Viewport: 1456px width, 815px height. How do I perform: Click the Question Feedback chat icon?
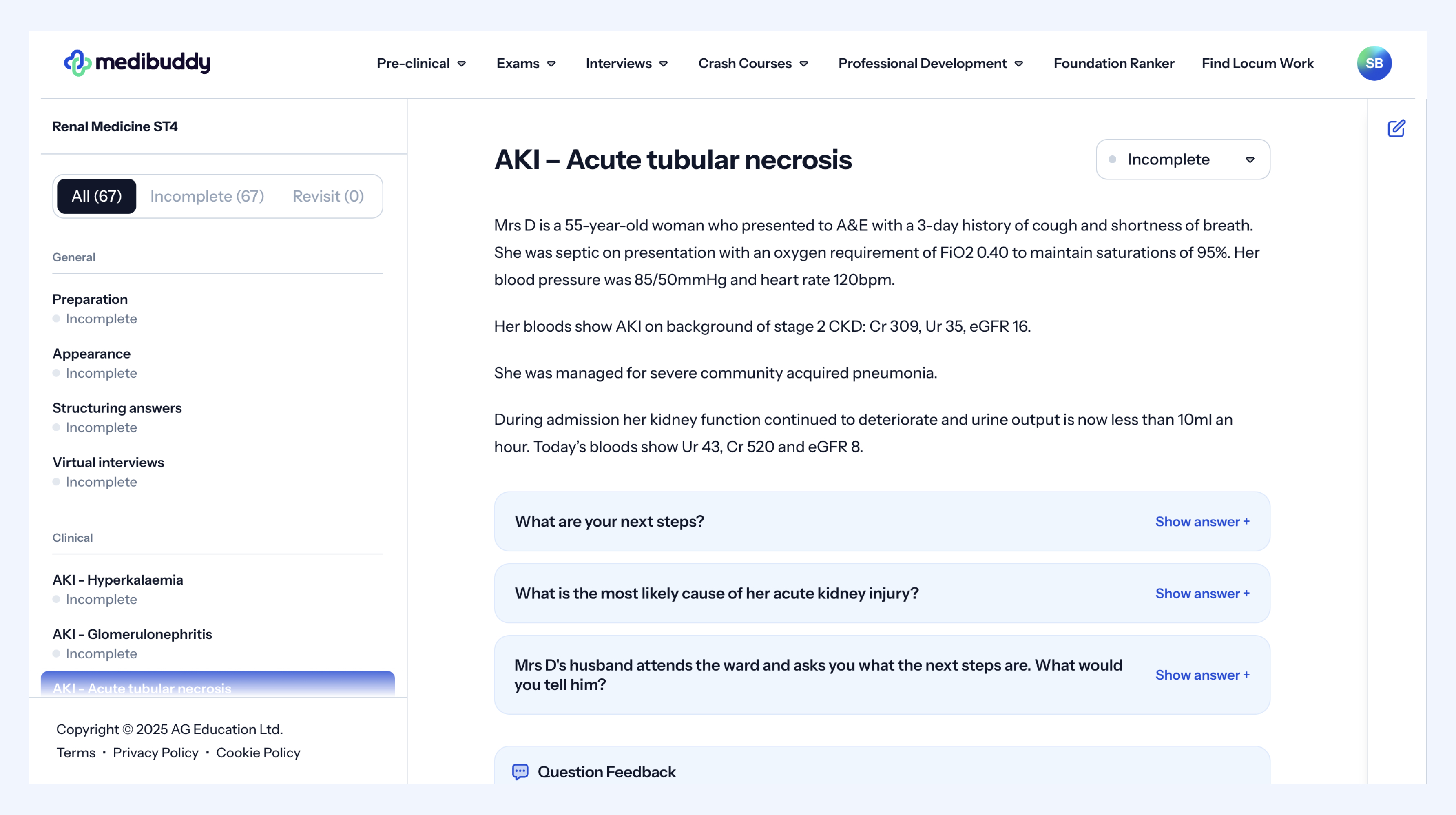click(x=520, y=771)
